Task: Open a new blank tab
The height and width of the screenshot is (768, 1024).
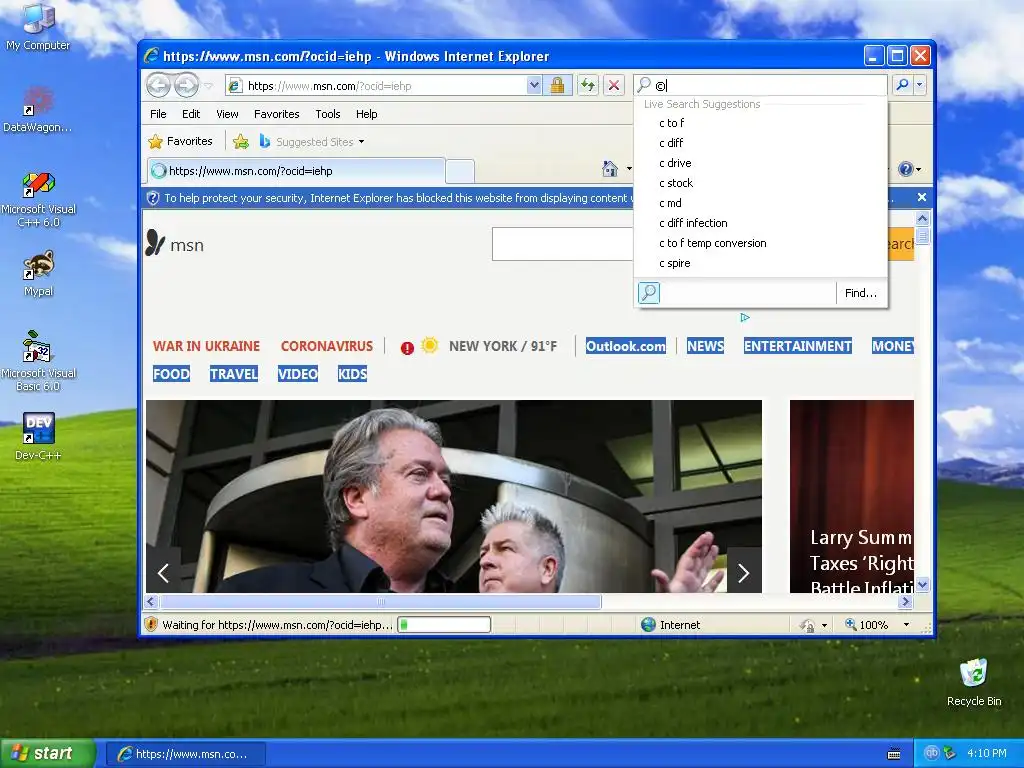Action: click(460, 172)
